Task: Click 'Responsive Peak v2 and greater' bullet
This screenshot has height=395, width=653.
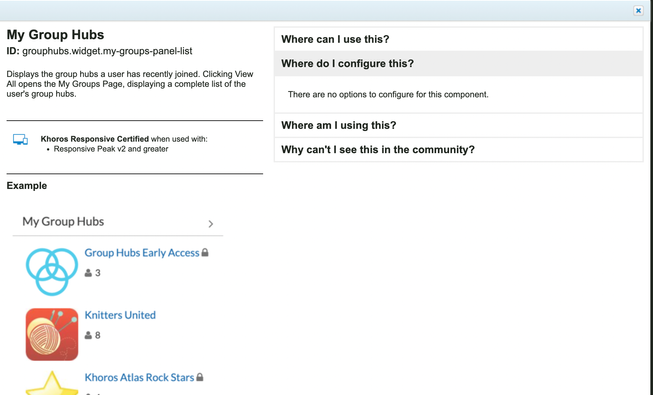Action: click(x=111, y=149)
